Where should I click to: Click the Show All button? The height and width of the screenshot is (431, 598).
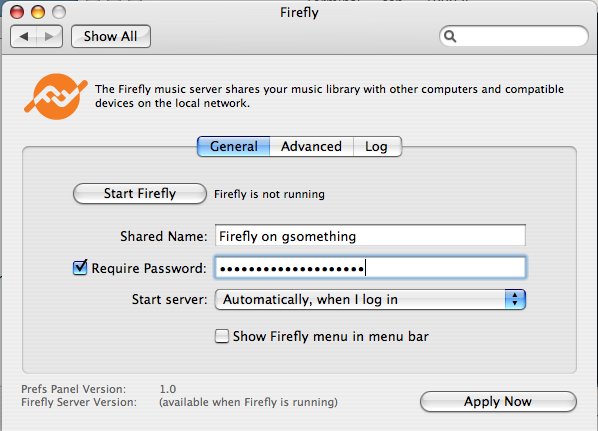point(111,37)
